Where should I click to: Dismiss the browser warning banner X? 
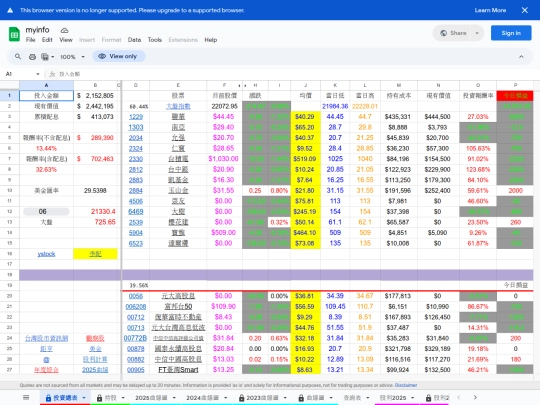click(525, 10)
